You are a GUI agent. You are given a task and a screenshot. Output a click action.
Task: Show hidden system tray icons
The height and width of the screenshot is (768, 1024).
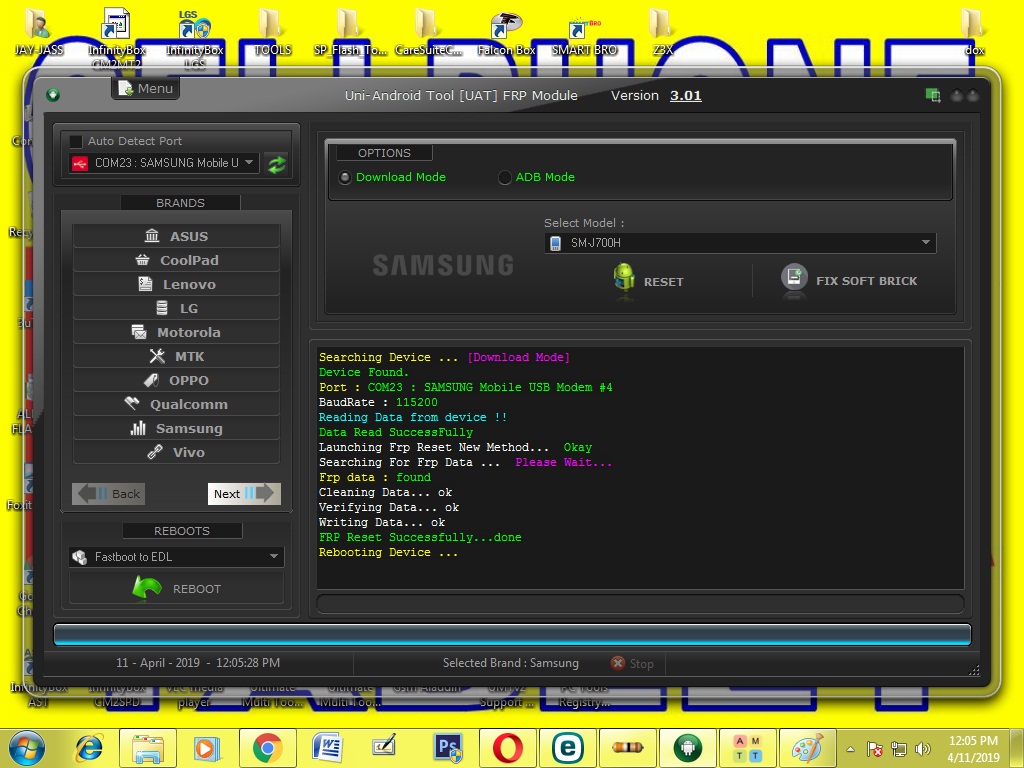(x=850, y=749)
